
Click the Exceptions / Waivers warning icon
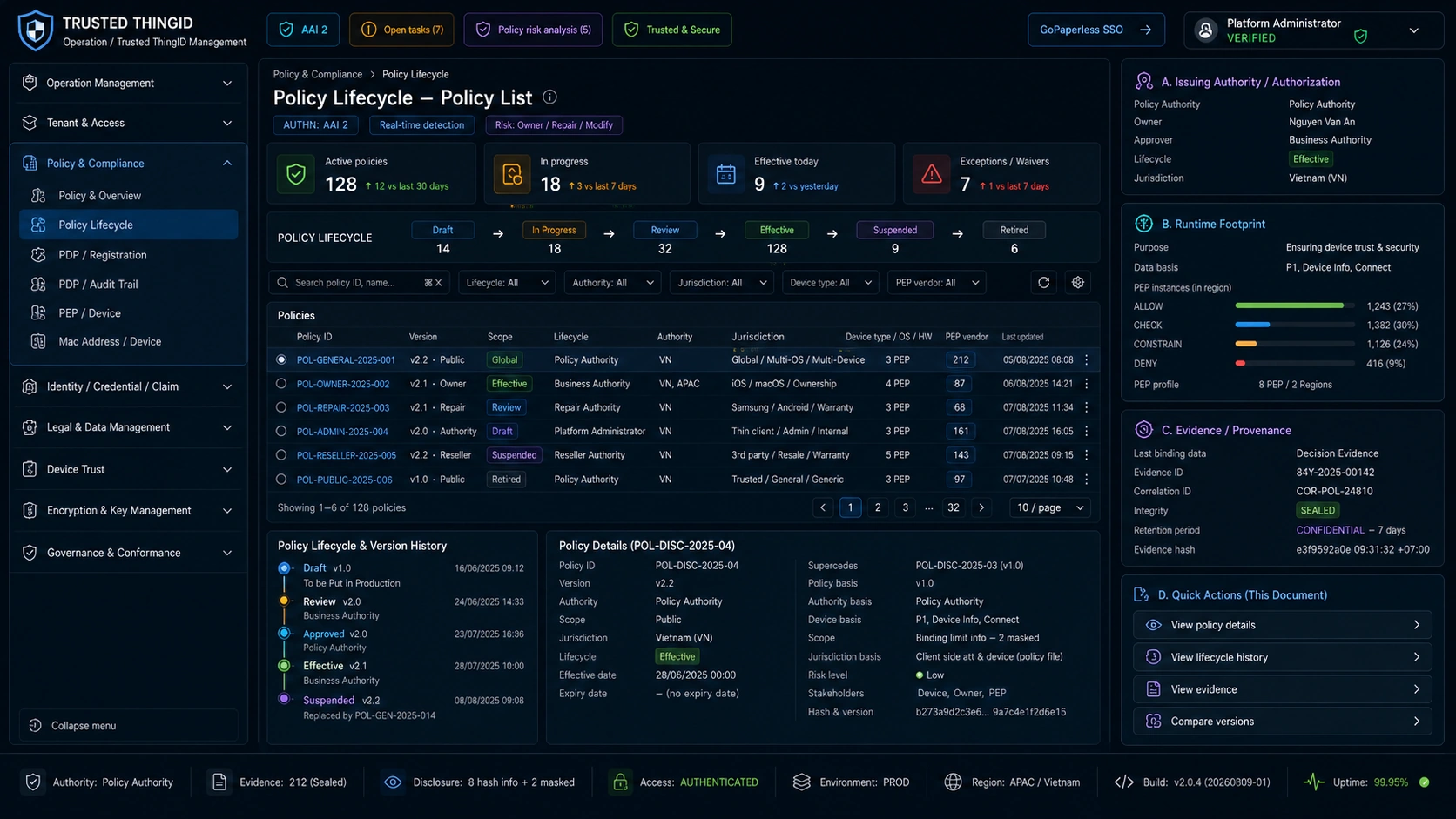931,174
